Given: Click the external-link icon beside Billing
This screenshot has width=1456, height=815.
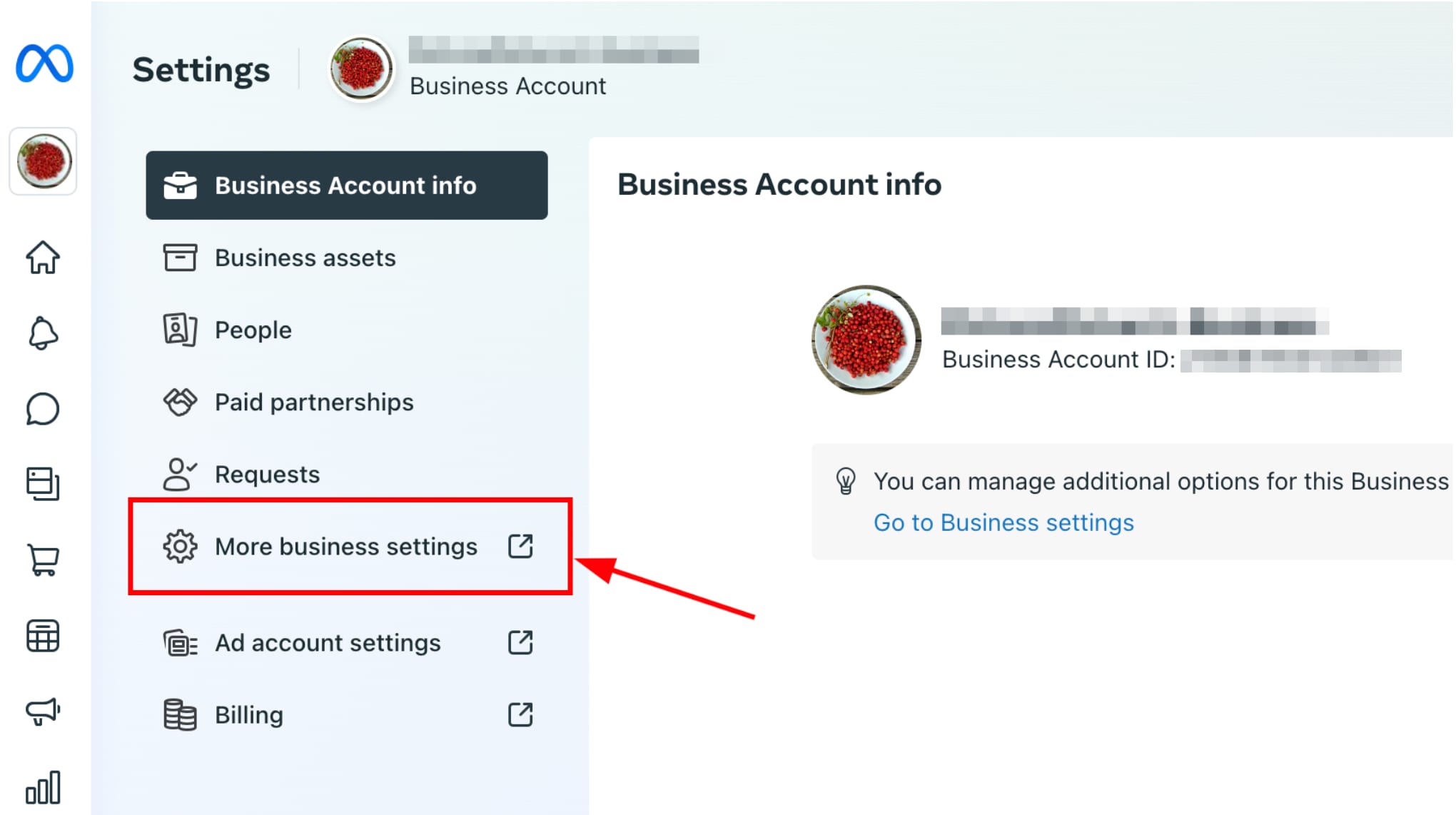Looking at the screenshot, I should pyautogui.click(x=520, y=714).
